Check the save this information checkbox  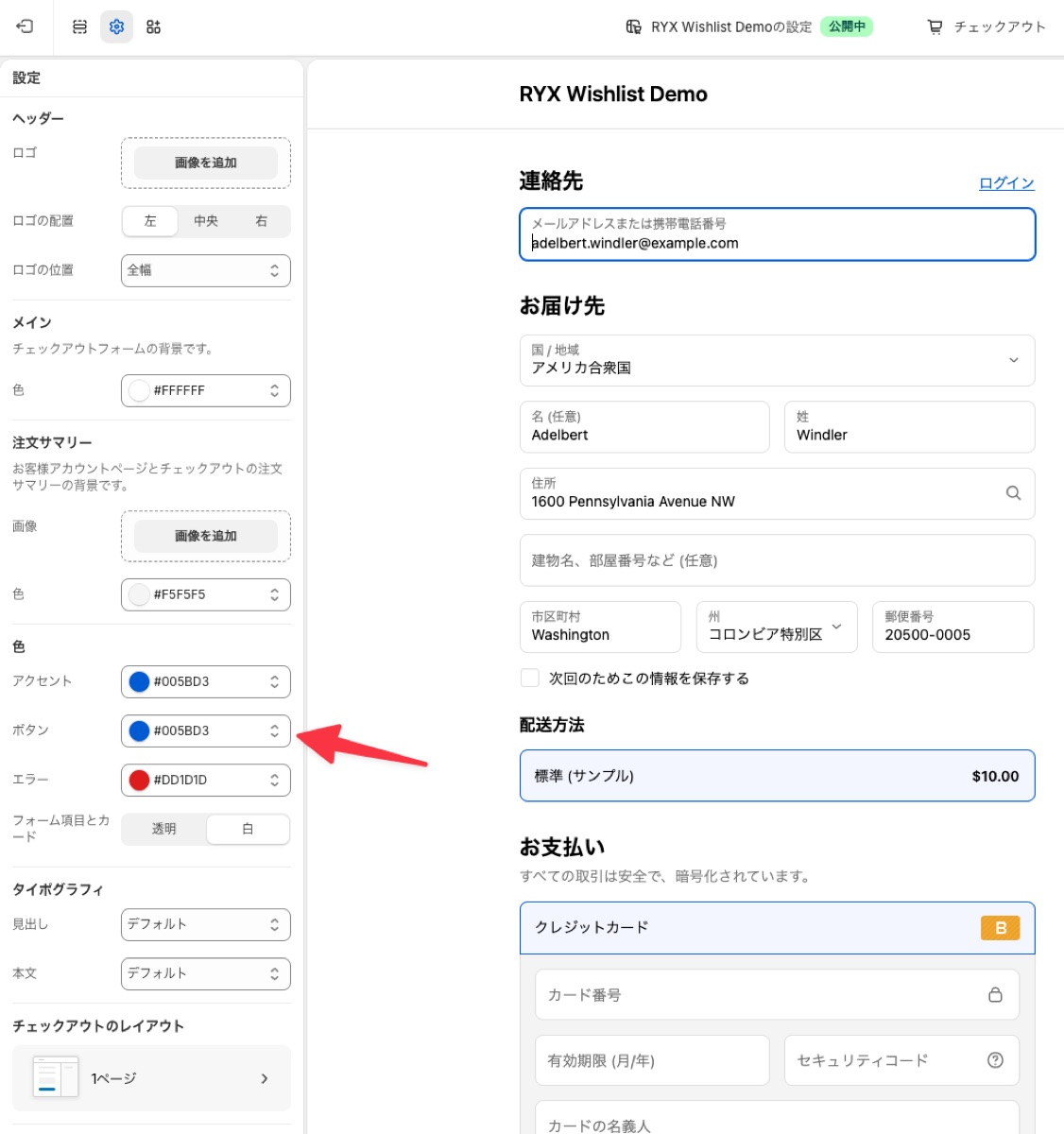coord(530,678)
